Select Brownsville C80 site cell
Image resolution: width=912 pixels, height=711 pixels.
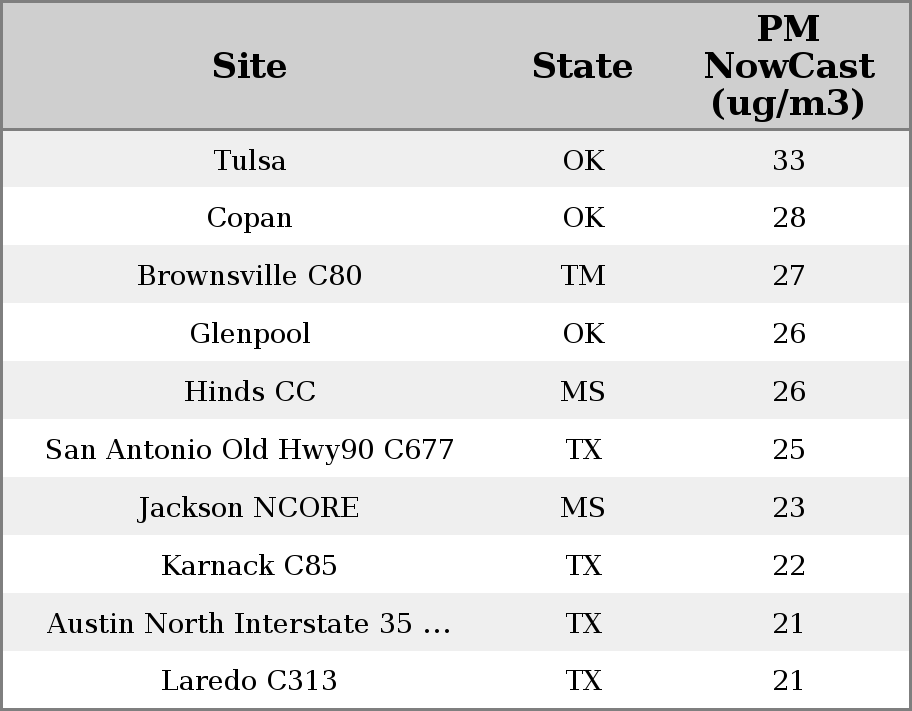pyautogui.click(x=250, y=276)
